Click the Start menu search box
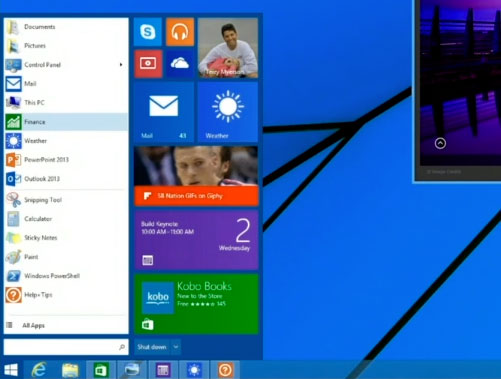The width and height of the screenshot is (501, 379). click(66, 347)
